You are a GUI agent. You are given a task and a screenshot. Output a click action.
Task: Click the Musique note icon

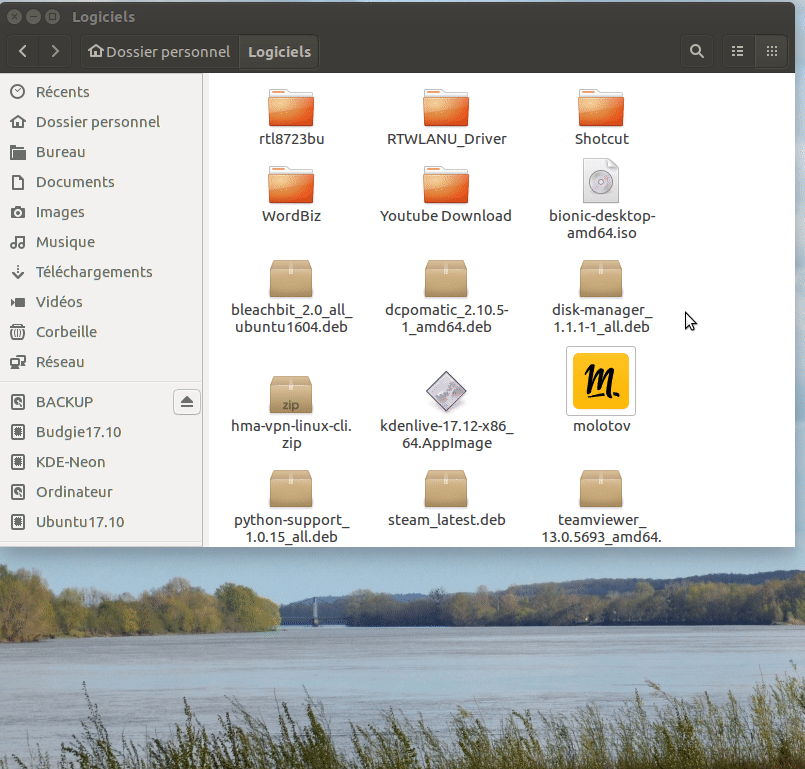[17, 242]
